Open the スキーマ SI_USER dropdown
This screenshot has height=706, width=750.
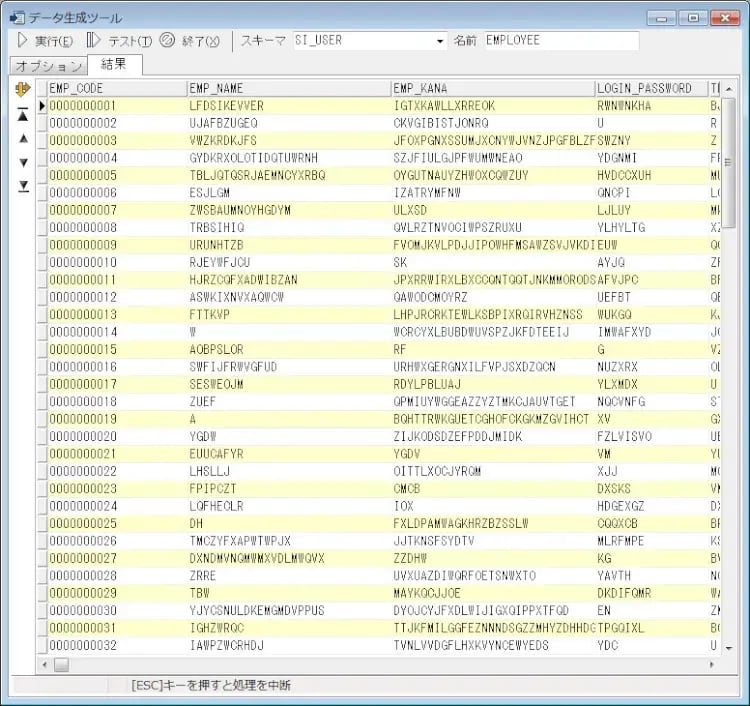pos(440,41)
